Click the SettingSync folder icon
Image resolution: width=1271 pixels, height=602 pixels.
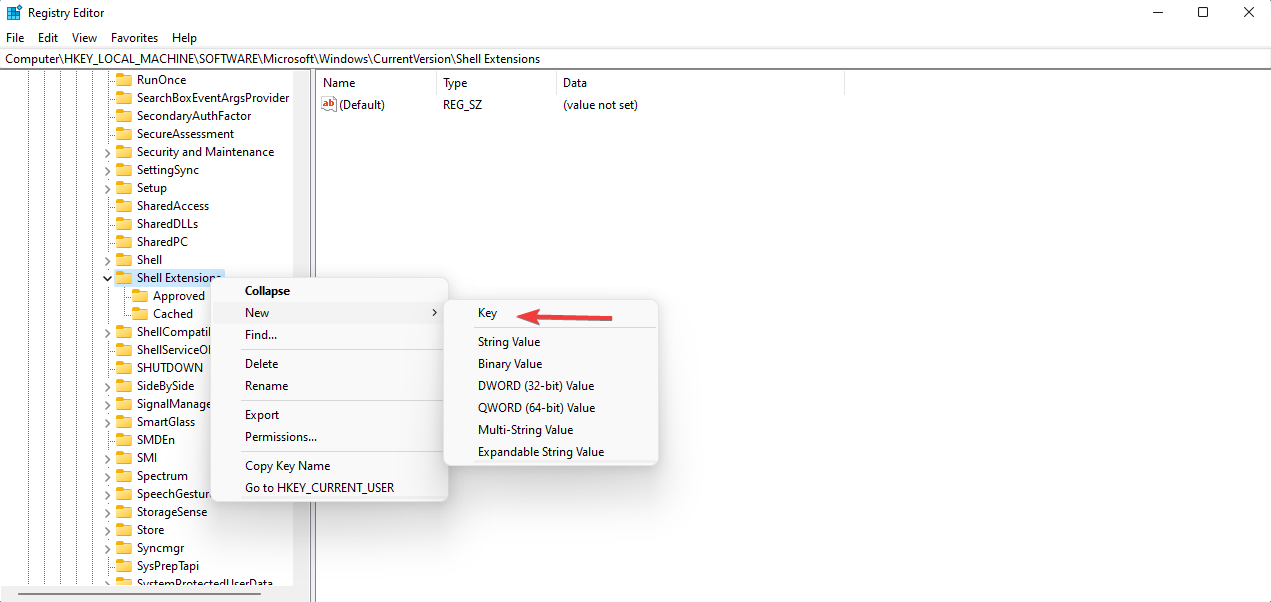coord(123,170)
